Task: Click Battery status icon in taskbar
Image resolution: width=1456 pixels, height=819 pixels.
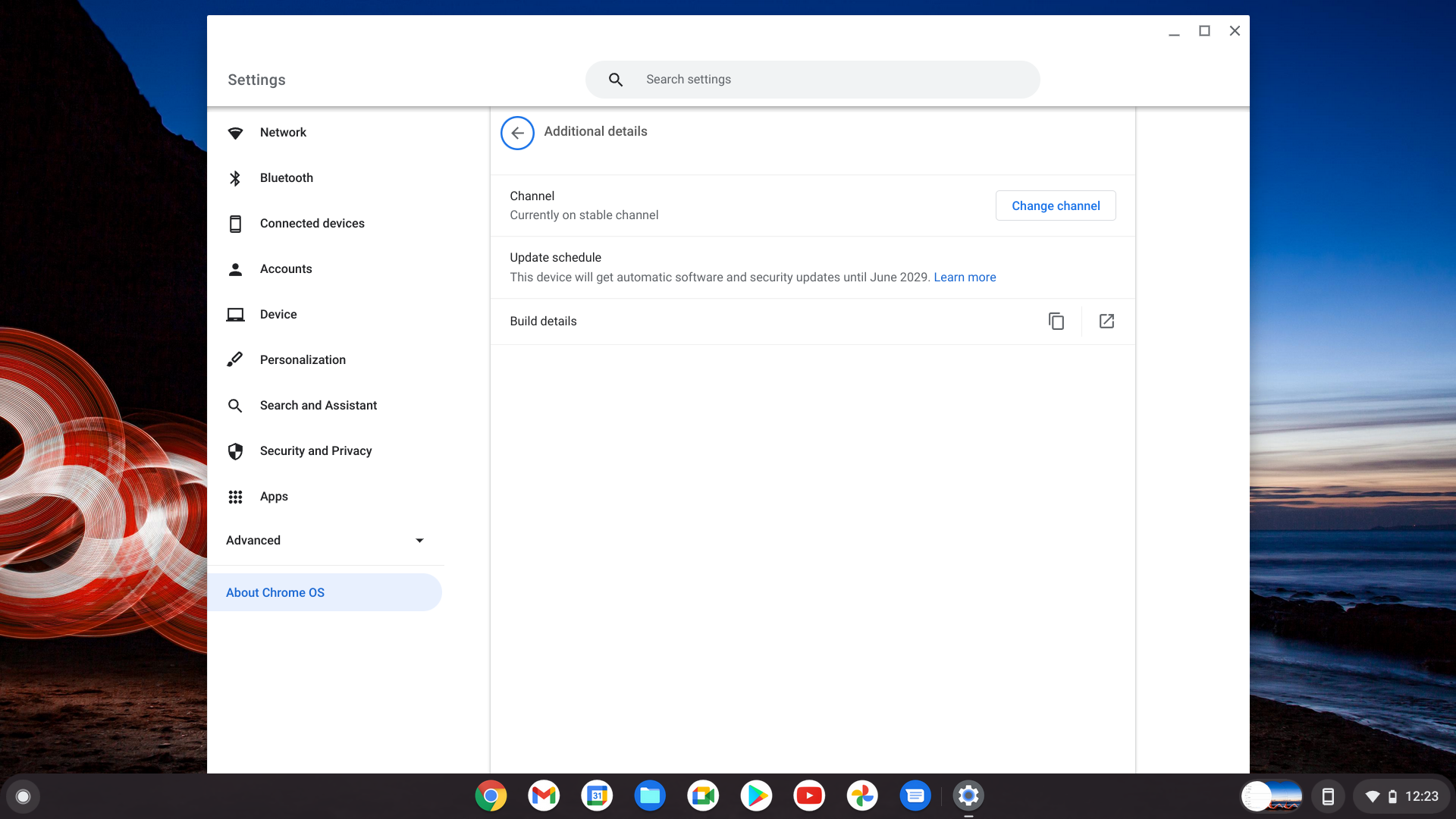Action: [x=1391, y=796]
